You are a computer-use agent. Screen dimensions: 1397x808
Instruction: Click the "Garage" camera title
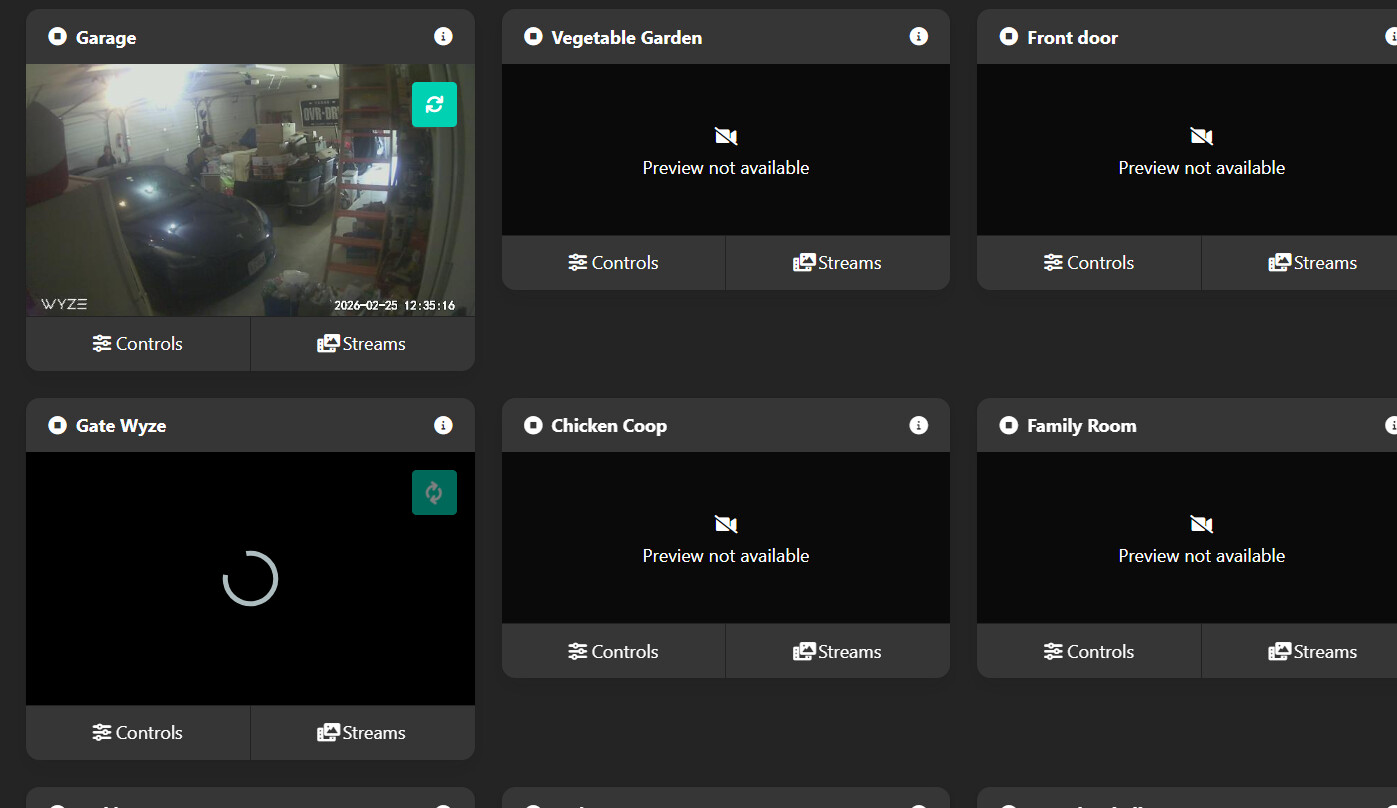[x=106, y=38]
